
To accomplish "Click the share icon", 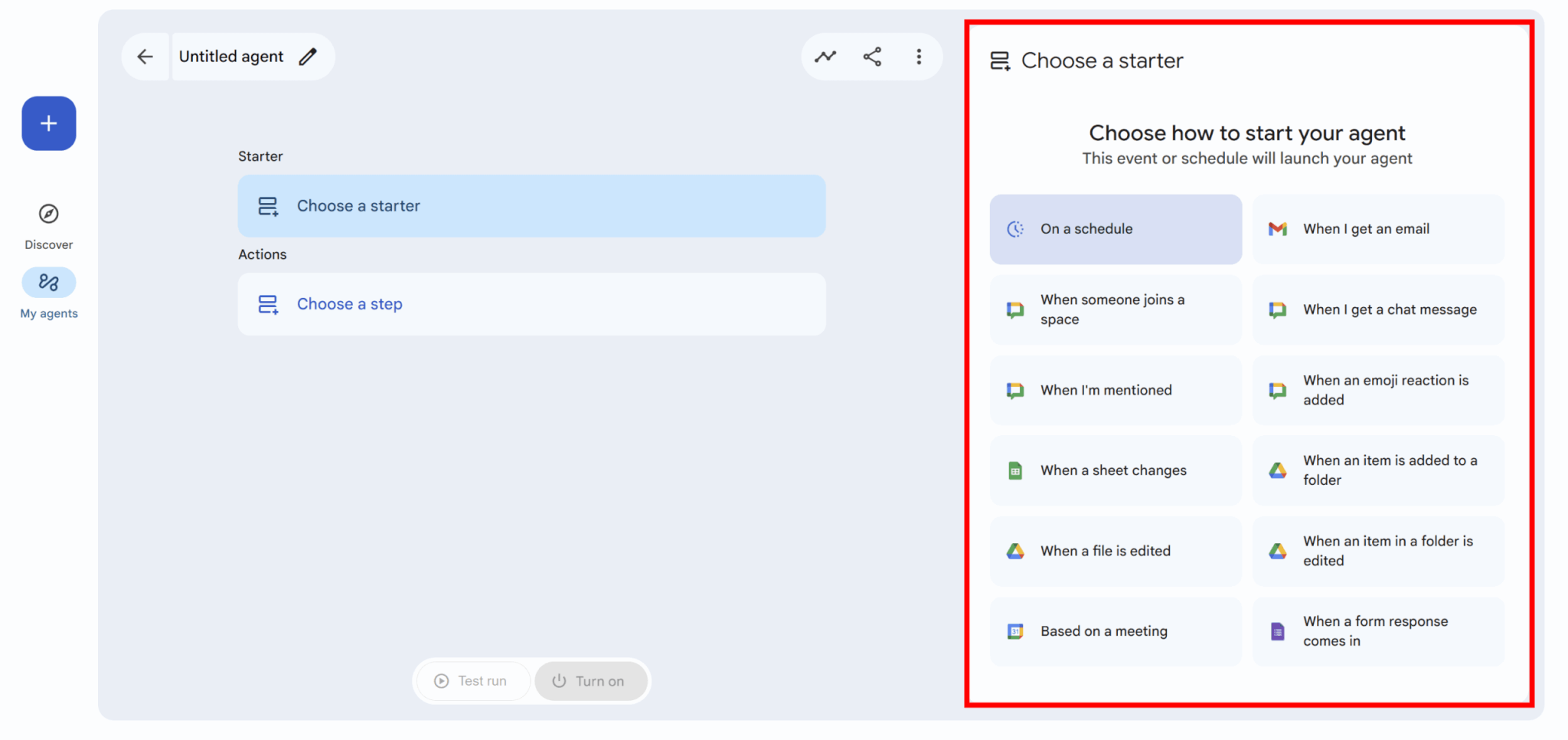I will coord(872,57).
